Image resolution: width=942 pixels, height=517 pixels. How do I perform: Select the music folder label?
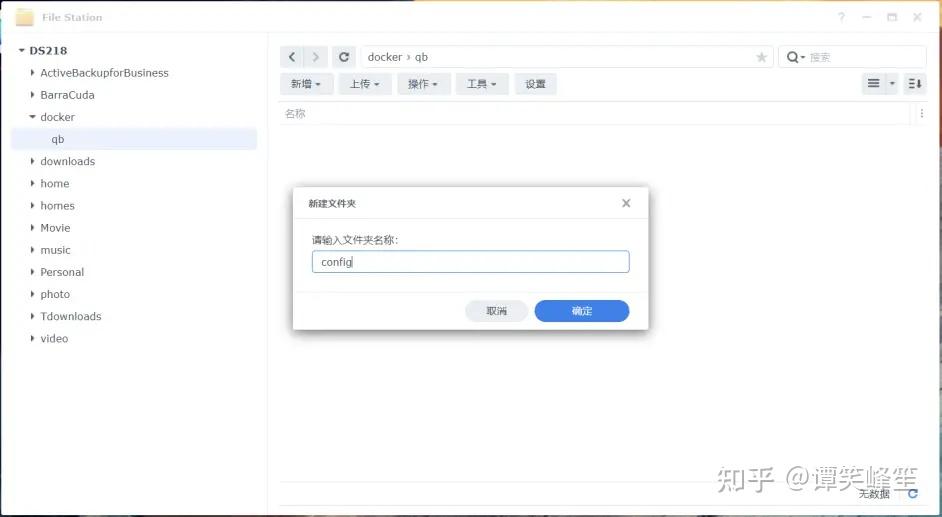click(x=55, y=250)
